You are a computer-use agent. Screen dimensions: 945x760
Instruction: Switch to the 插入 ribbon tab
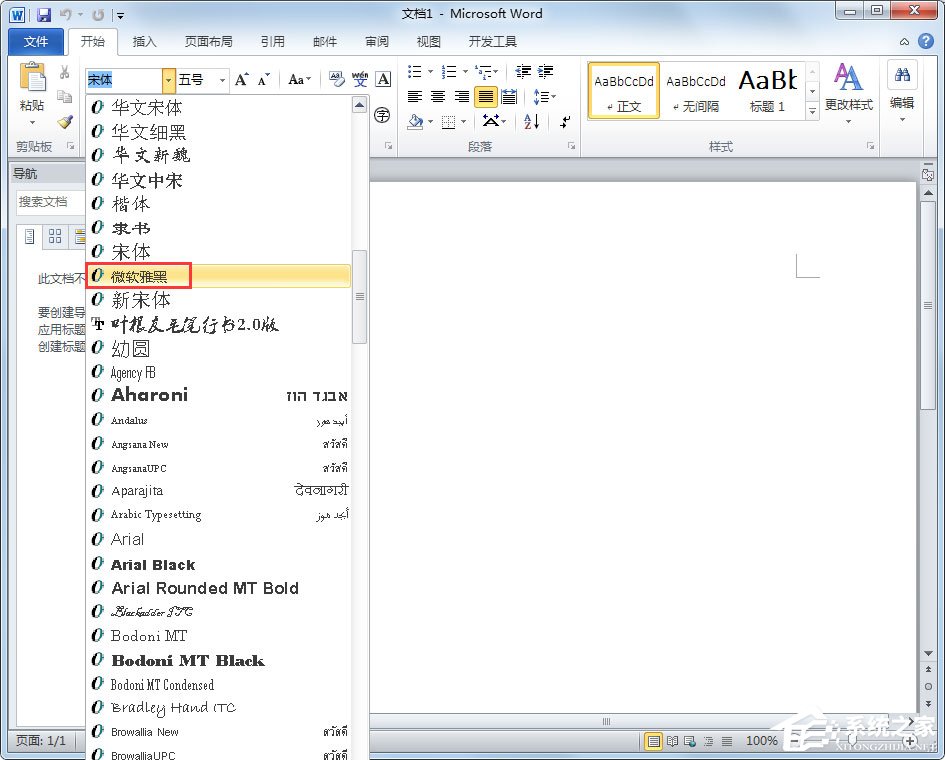tap(145, 42)
